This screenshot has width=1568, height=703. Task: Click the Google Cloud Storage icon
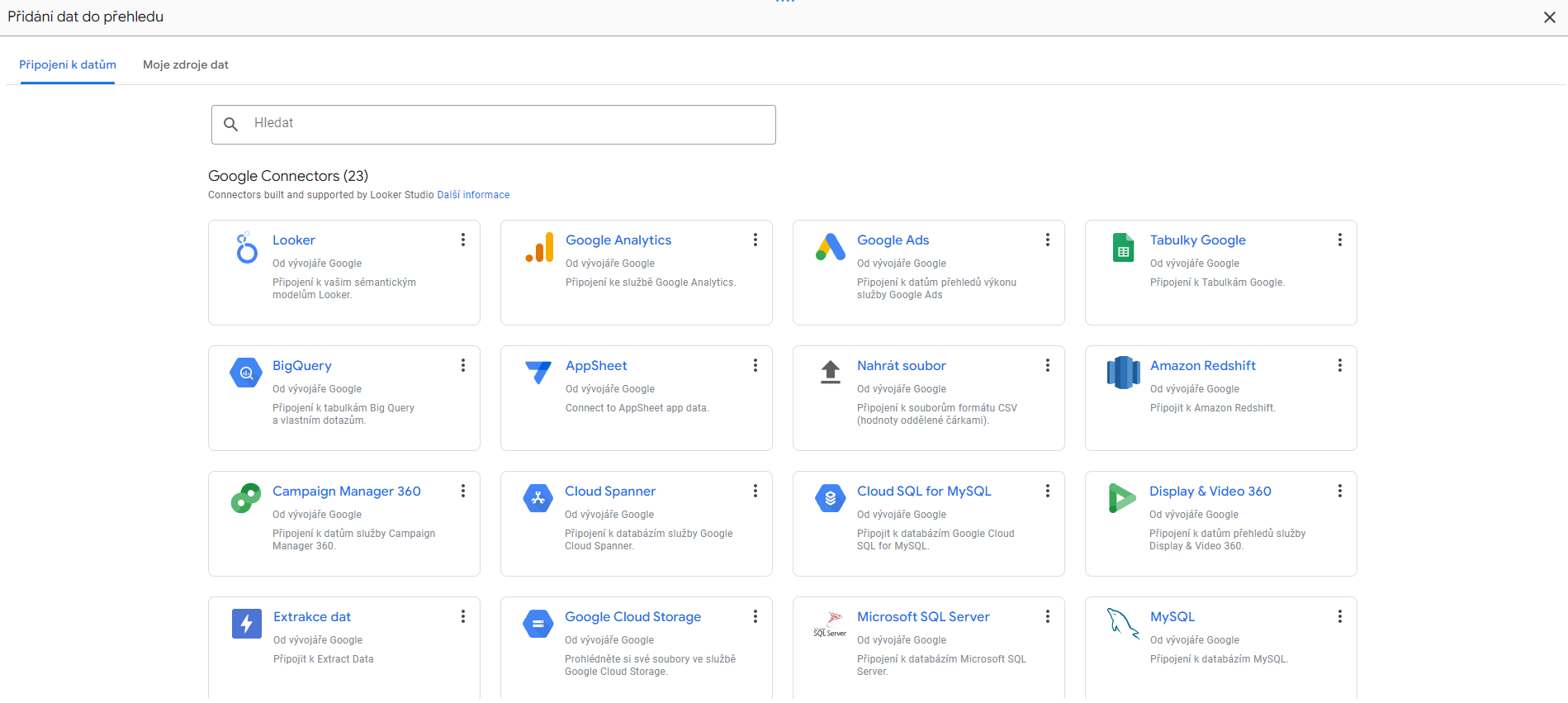click(538, 624)
